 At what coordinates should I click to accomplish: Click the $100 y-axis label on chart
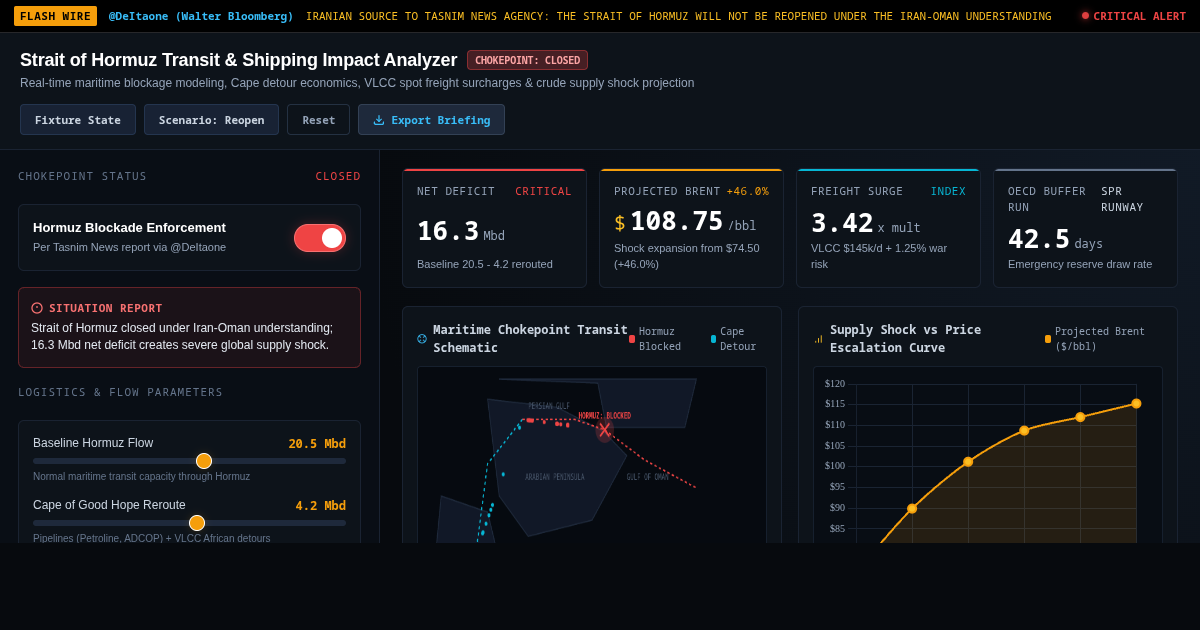coord(835,466)
